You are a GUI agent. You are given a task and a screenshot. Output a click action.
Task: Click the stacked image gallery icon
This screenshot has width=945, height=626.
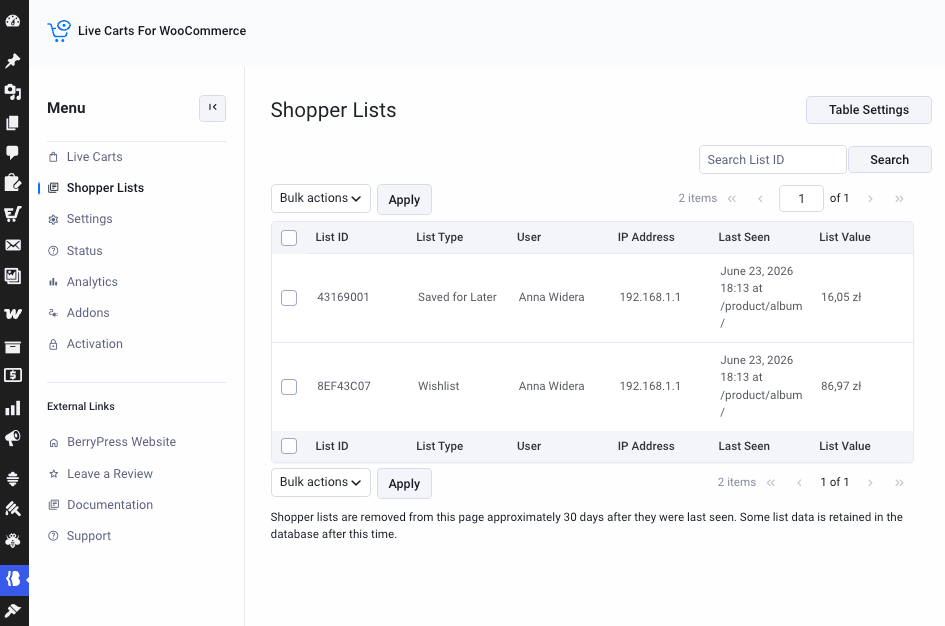(13, 276)
